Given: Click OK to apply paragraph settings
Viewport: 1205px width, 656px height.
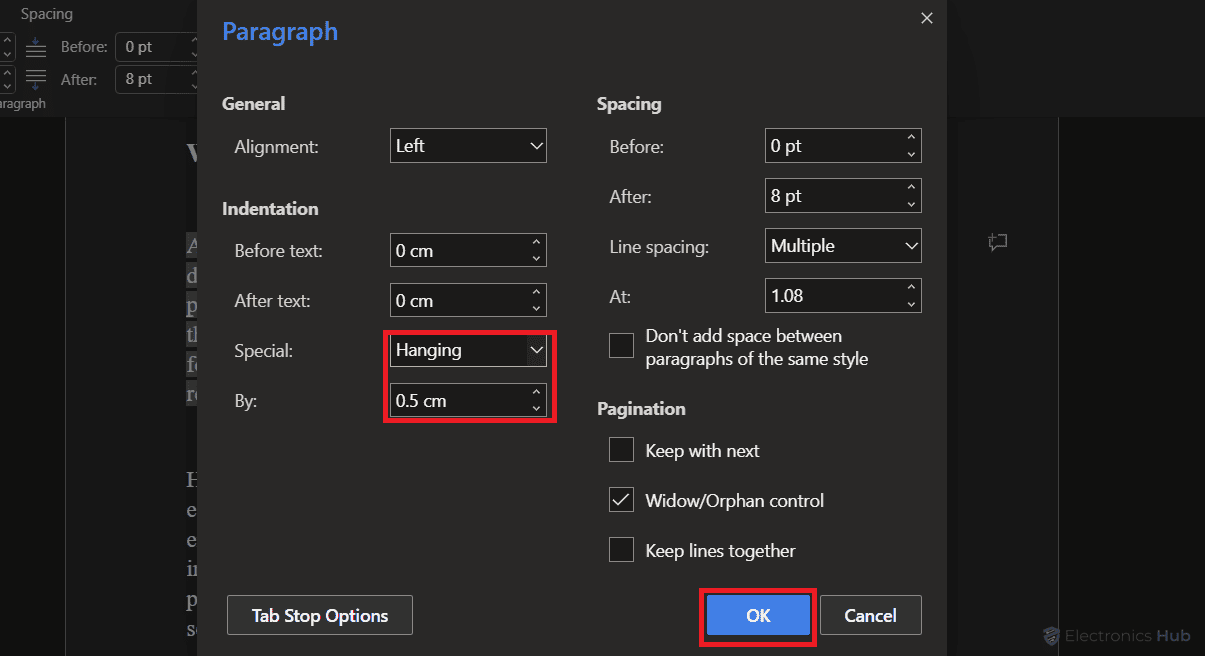Looking at the screenshot, I should tap(758, 616).
